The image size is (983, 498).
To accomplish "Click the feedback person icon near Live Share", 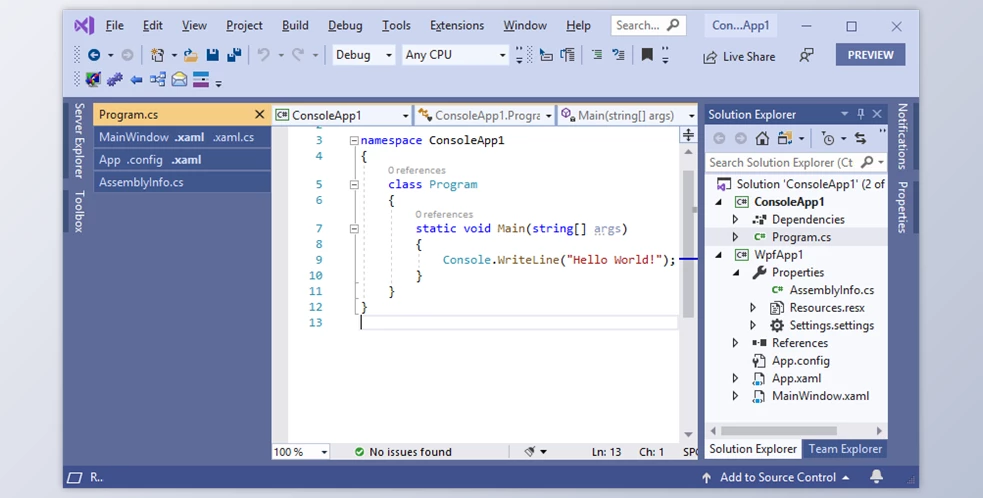I will coord(806,55).
